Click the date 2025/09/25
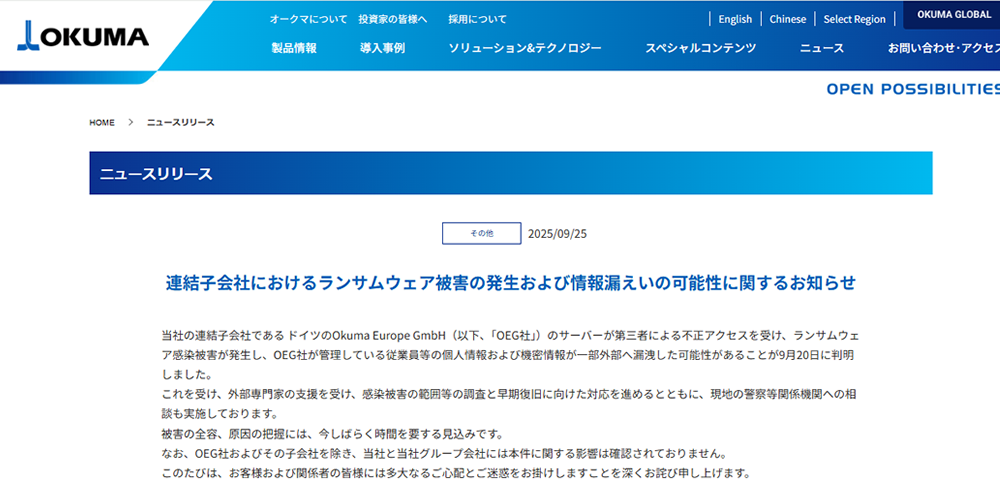The height and width of the screenshot is (485, 1000). pyautogui.click(x=557, y=234)
